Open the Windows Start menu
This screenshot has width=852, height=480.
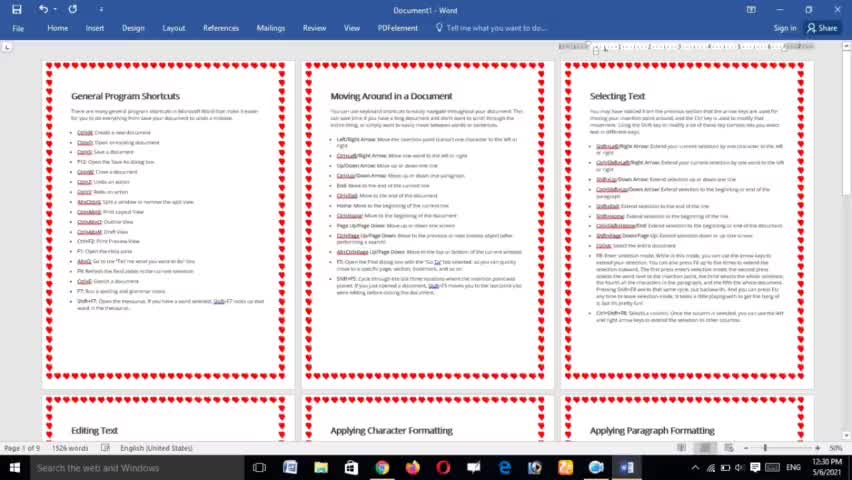click(x=15, y=467)
